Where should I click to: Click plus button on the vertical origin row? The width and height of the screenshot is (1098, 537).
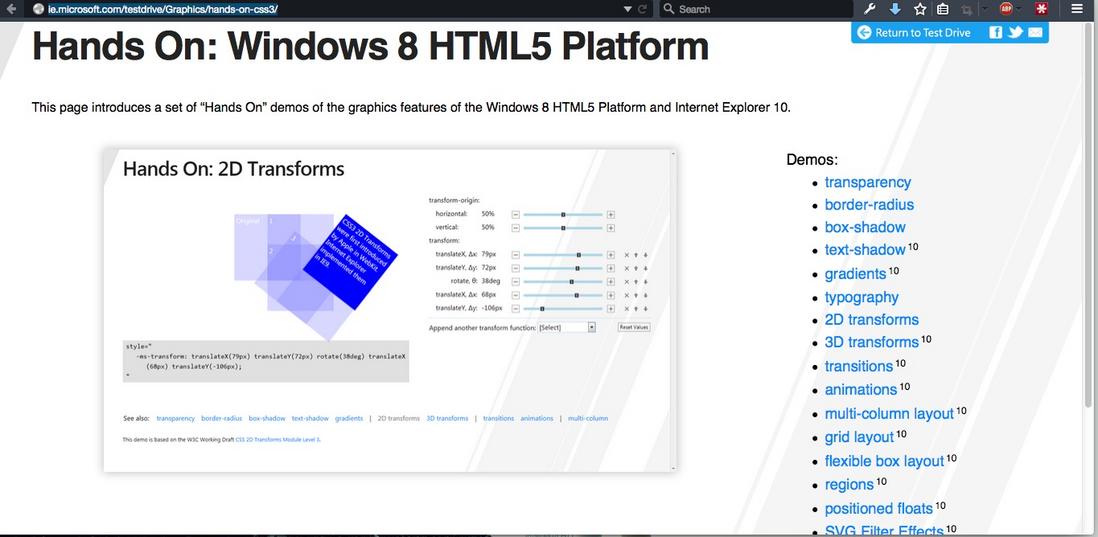click(x=611, y=228)
